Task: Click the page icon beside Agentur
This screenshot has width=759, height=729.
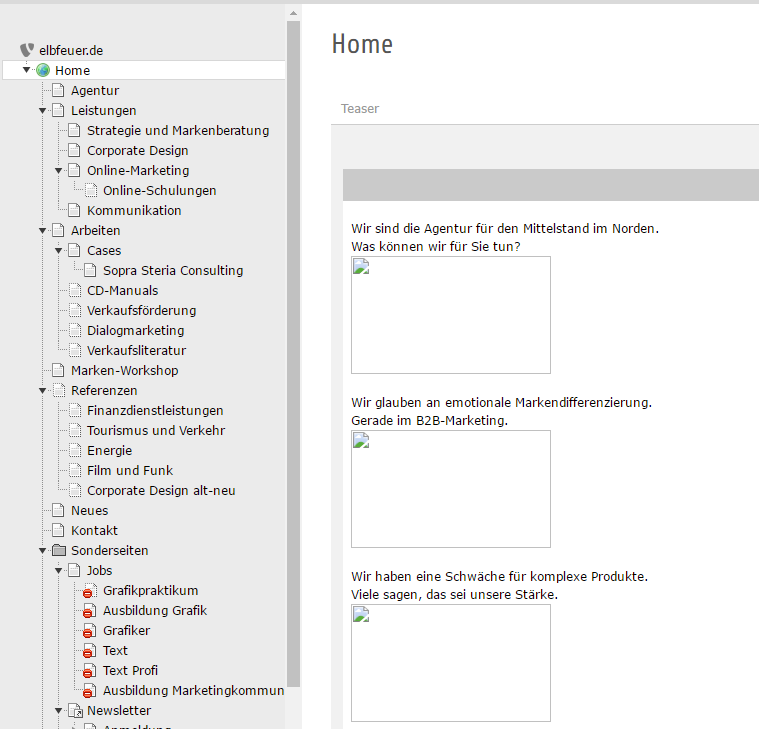Action: 59,91
